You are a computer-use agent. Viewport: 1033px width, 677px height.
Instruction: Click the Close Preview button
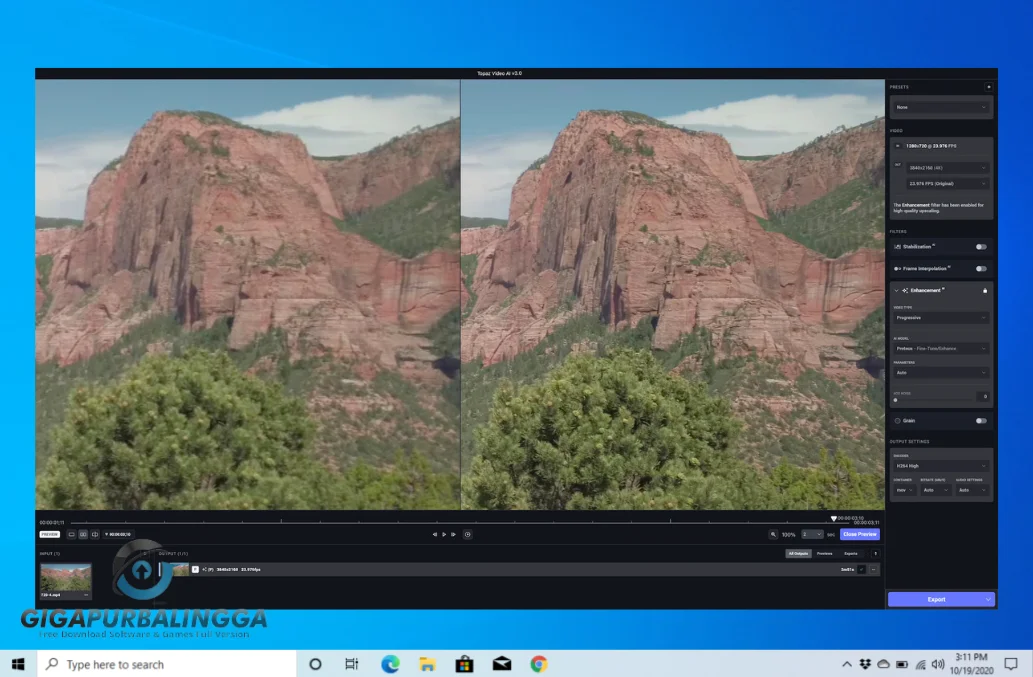pyautogui.click(x=859, y=534)
